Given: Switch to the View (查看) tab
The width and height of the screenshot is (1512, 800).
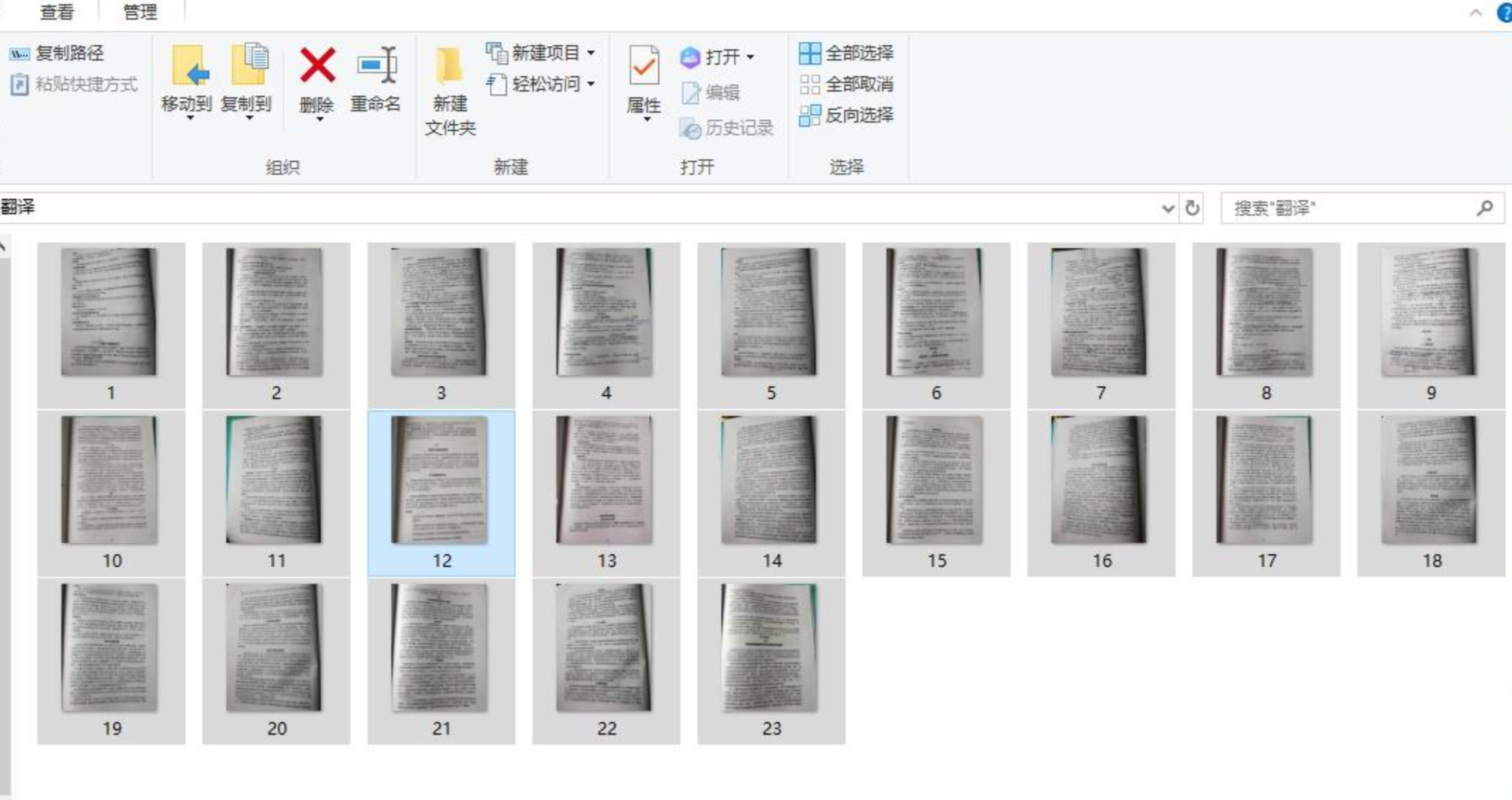Looking at the screenshot, I should tap(56, 12).
